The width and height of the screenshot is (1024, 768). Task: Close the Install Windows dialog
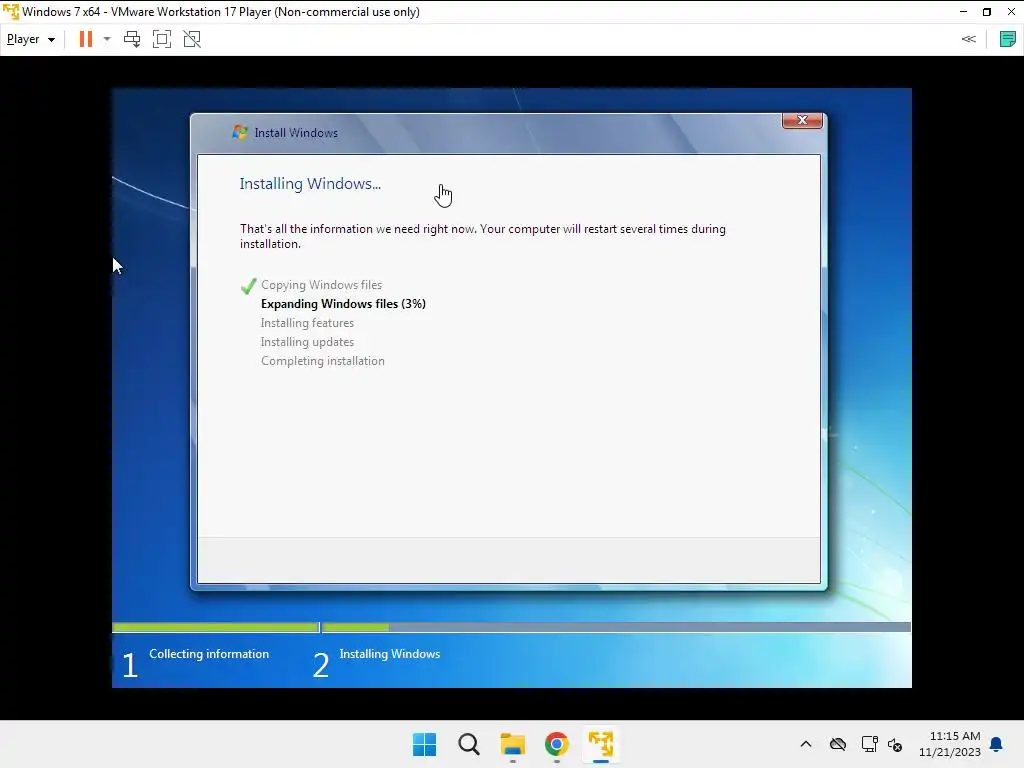802,120
